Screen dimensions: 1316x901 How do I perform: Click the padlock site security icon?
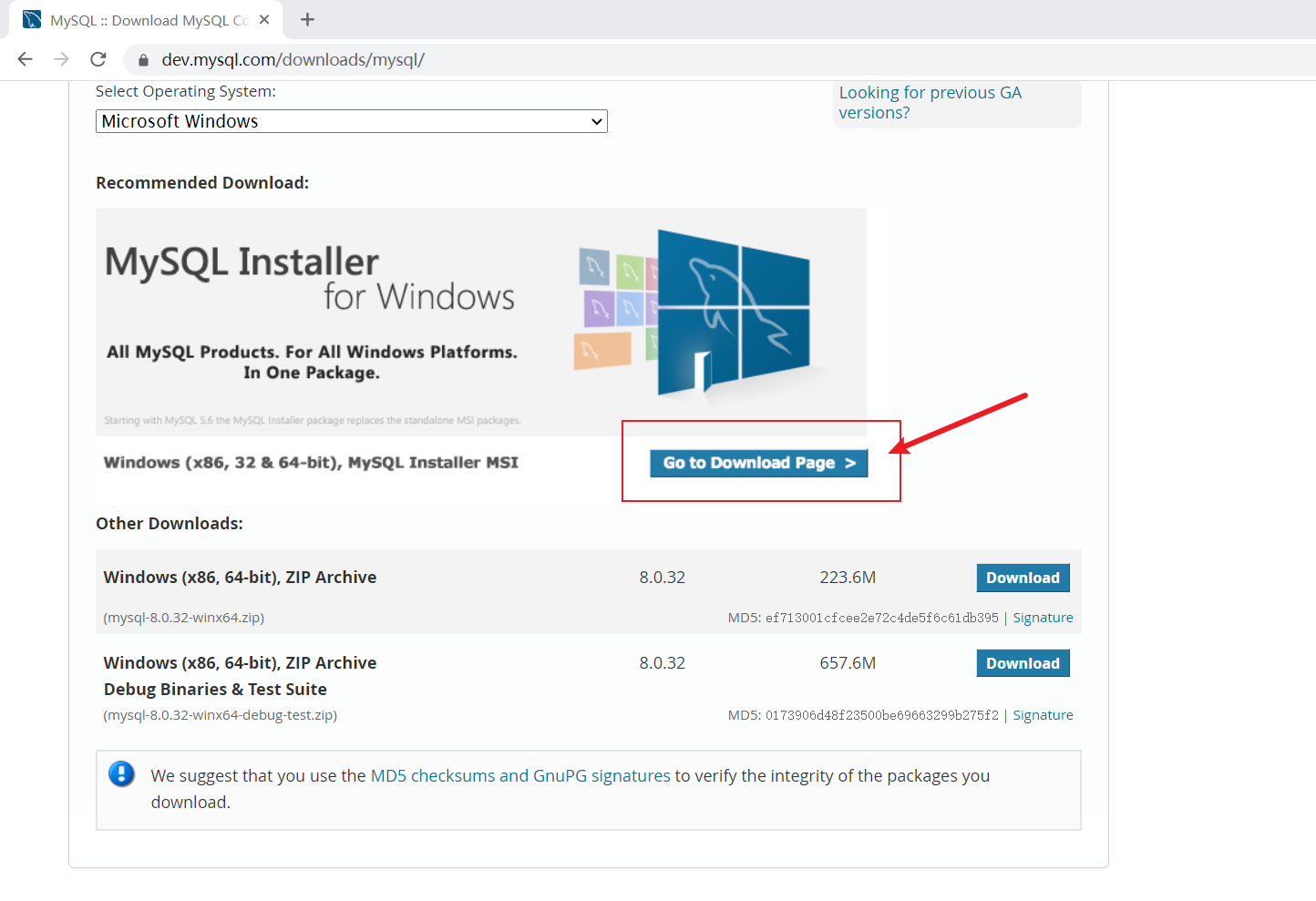143,60
